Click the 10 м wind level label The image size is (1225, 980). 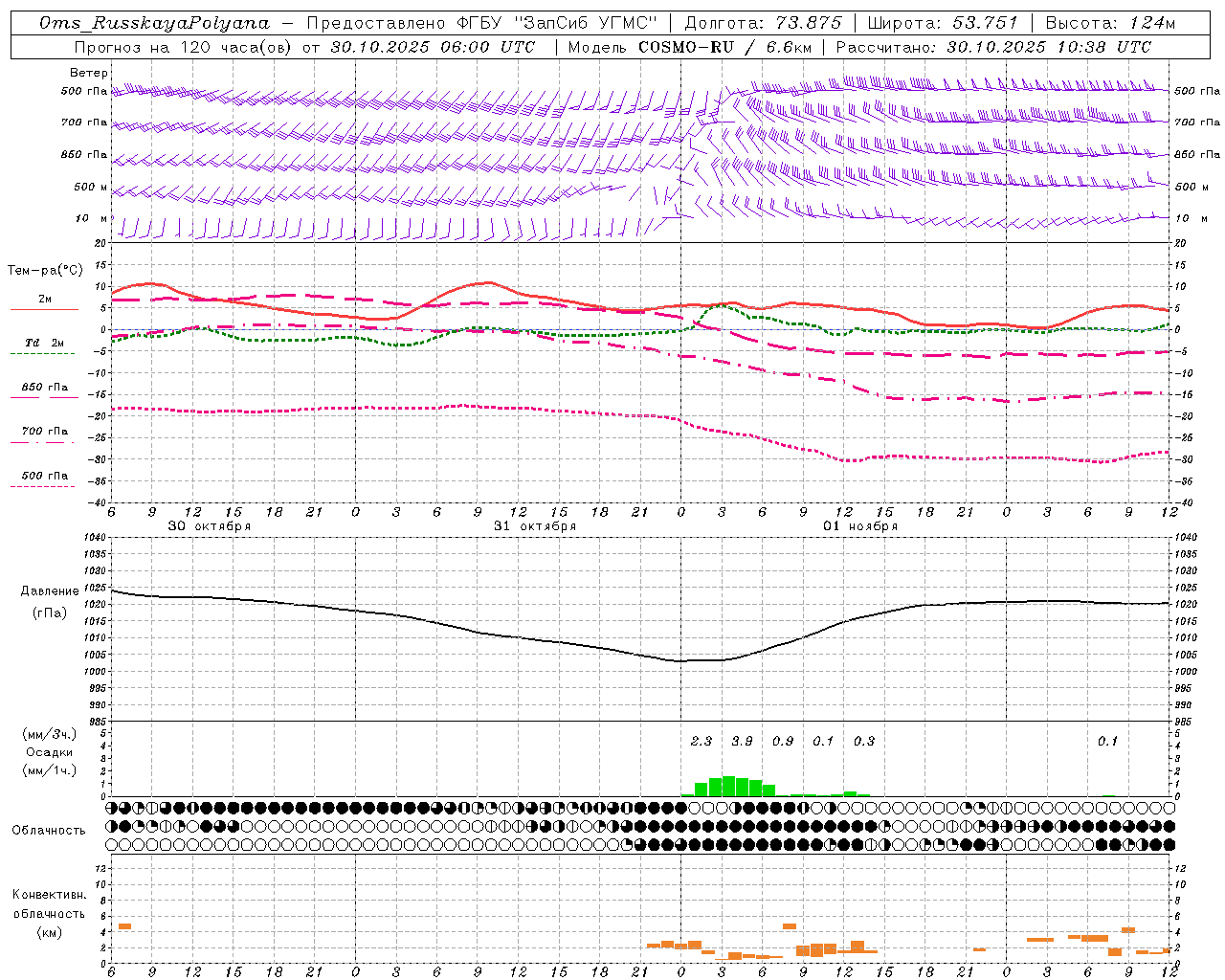click(x=92, y=218)
